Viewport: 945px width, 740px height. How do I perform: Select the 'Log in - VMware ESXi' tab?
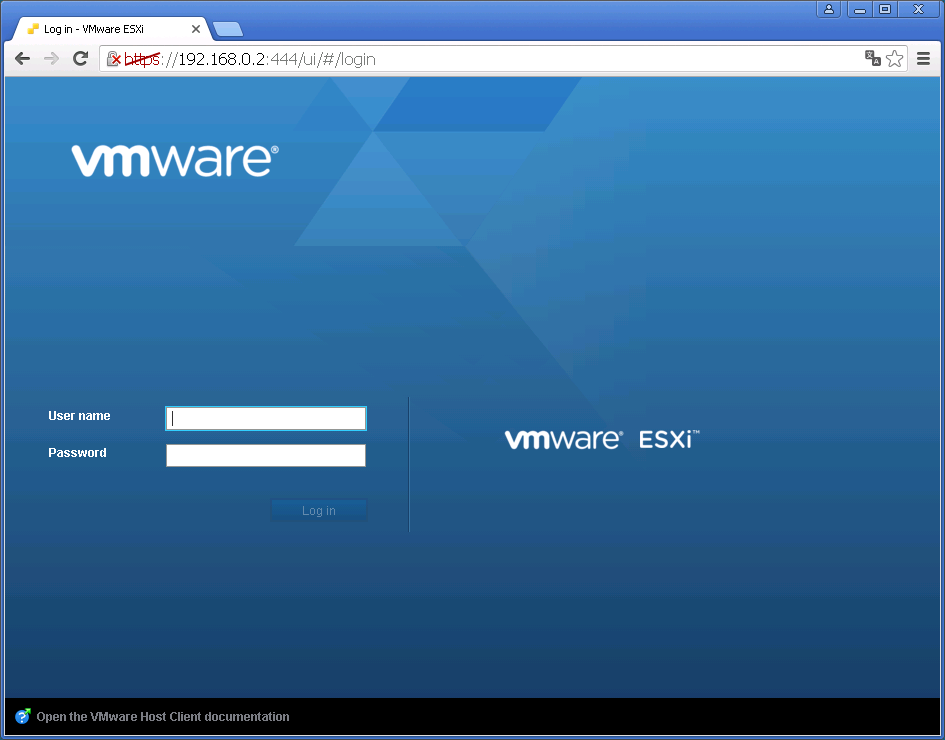[111, 29]
